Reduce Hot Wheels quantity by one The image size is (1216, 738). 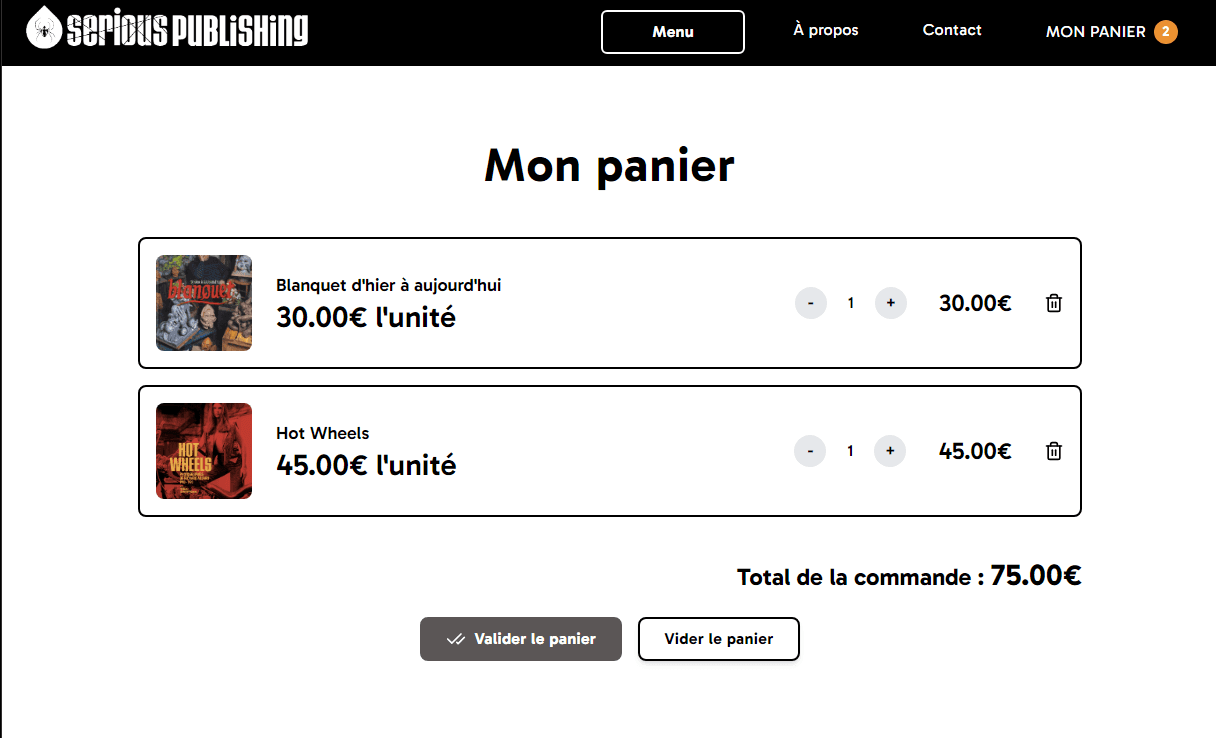[x=810, y=451]
